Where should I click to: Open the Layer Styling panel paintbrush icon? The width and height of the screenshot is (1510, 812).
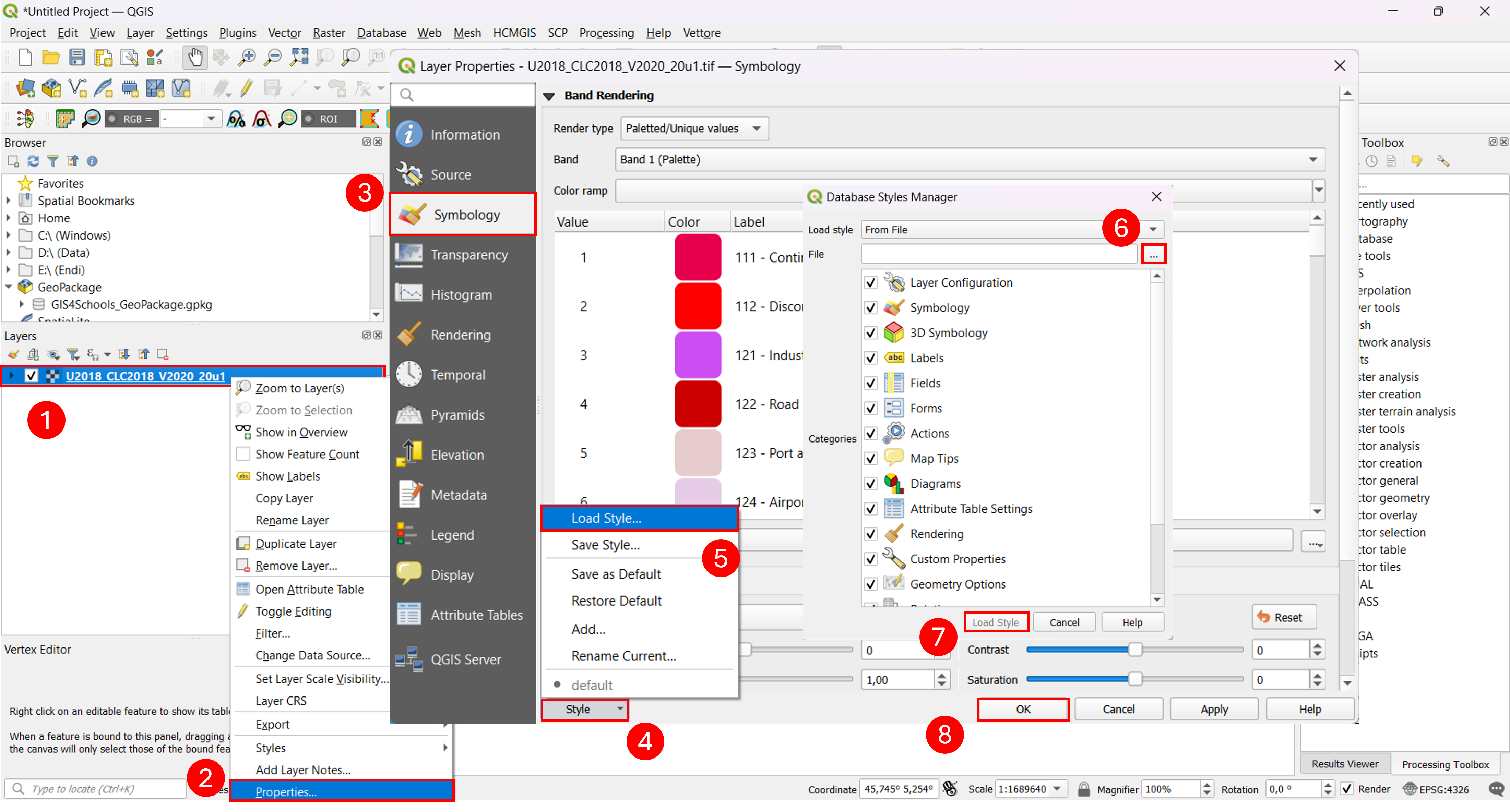pyautogui.click(x=13, y=354)
